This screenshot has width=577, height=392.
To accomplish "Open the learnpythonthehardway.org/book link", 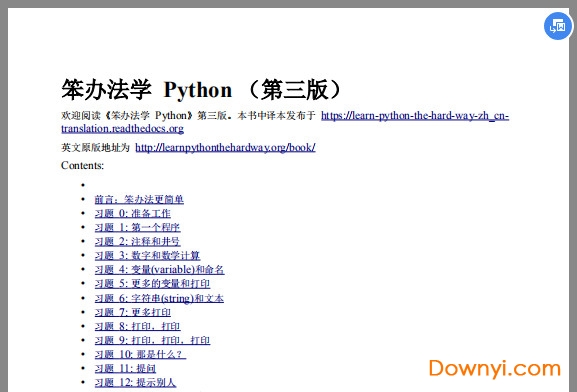I will tap(225, 148).
